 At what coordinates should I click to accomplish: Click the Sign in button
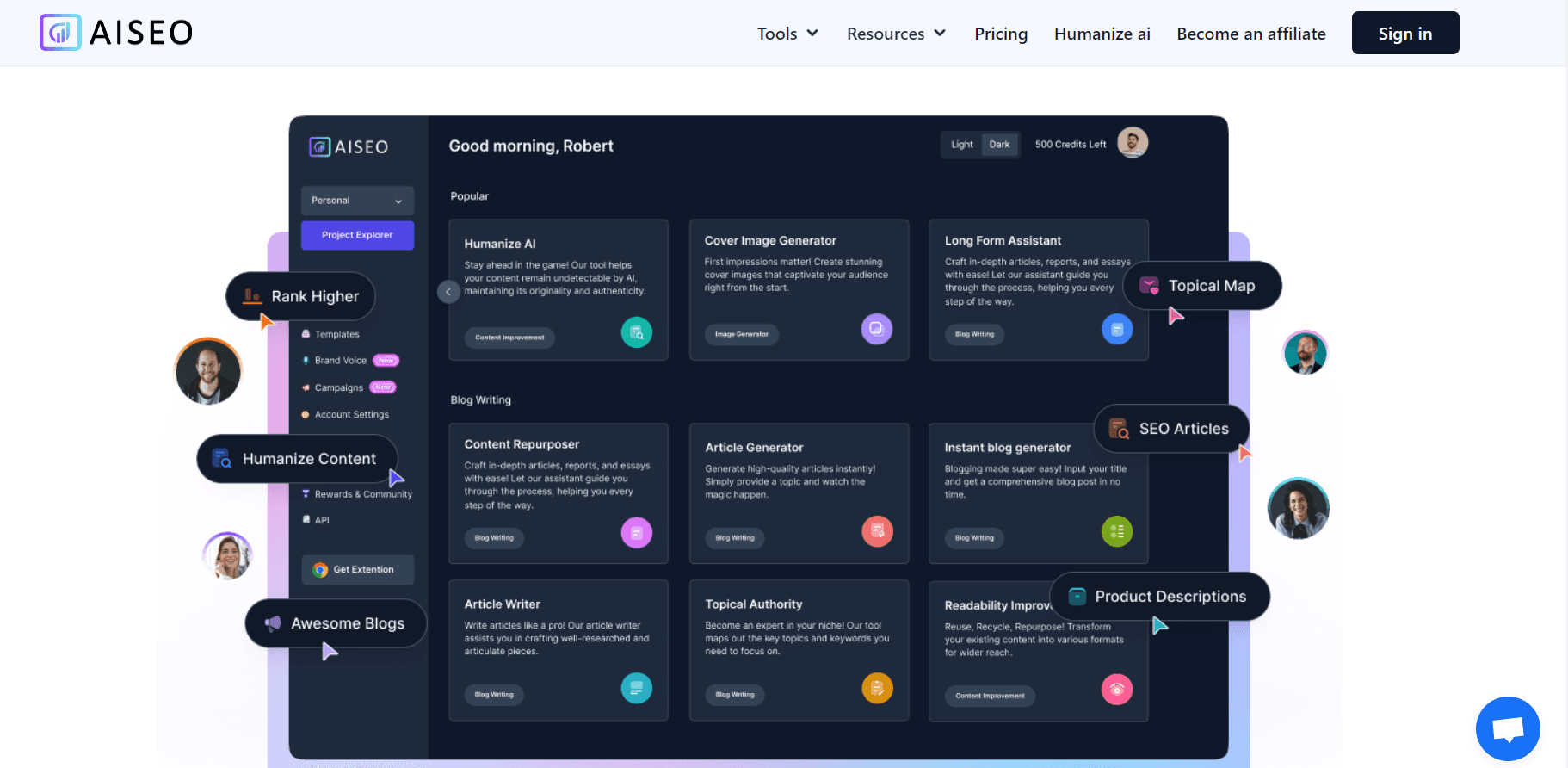pos(1404,34)
